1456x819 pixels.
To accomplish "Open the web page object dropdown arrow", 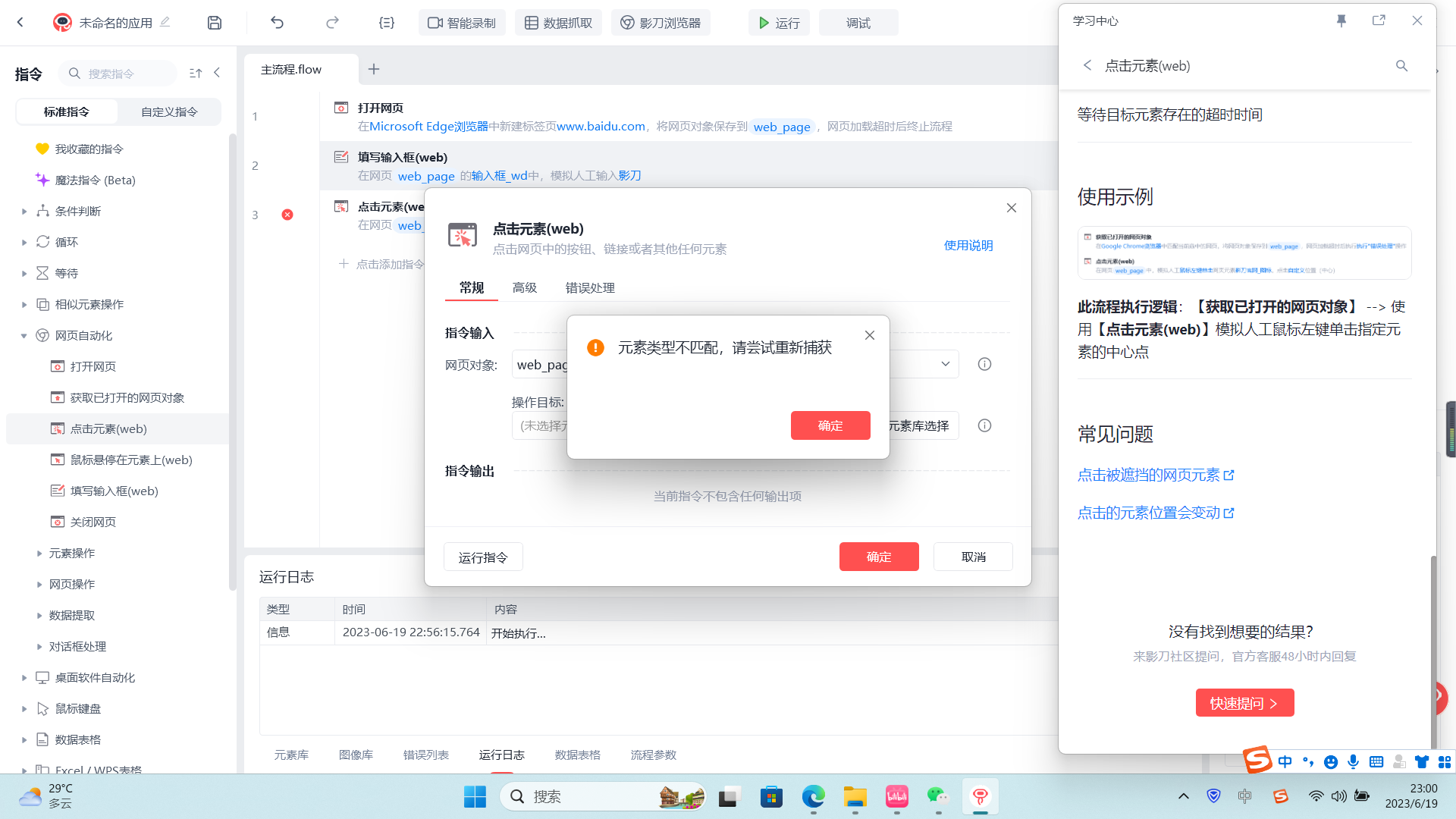I will pyautogui.click(x=945, y=364).
